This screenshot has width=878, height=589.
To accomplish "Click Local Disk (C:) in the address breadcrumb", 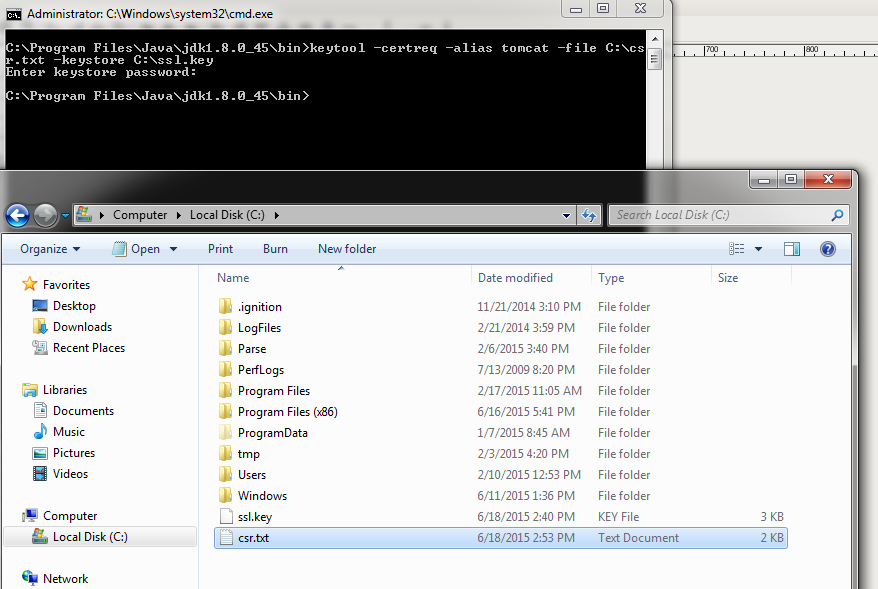I will coord(227,215).
